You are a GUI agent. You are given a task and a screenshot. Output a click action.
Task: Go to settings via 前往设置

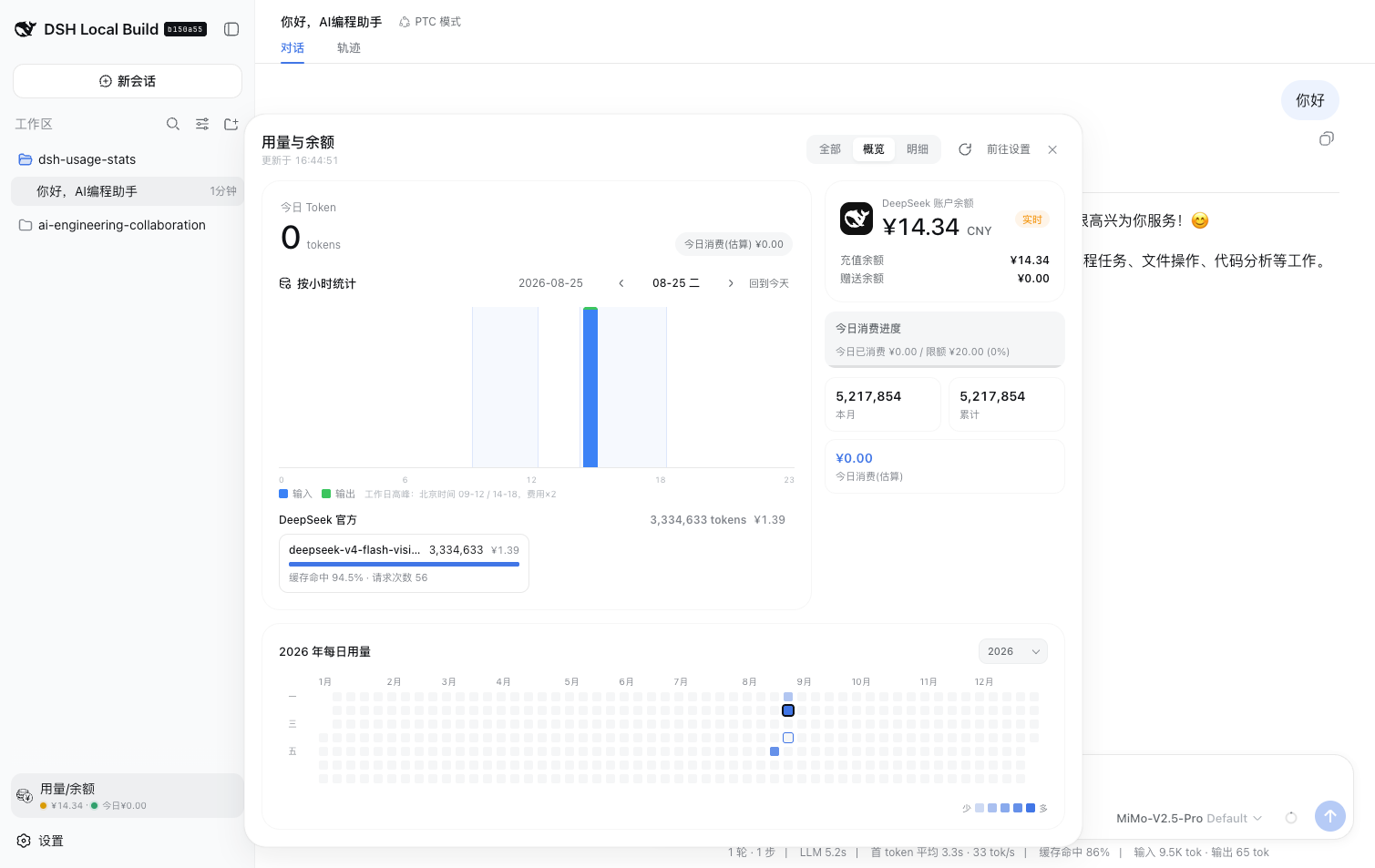click(x=1009, y=149)
